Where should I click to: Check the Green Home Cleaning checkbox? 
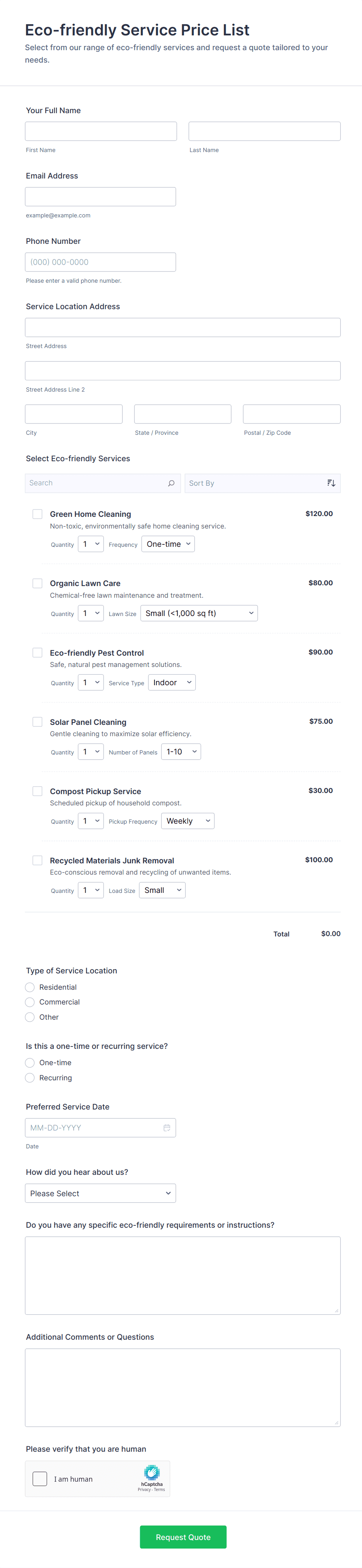coord(37,514)
